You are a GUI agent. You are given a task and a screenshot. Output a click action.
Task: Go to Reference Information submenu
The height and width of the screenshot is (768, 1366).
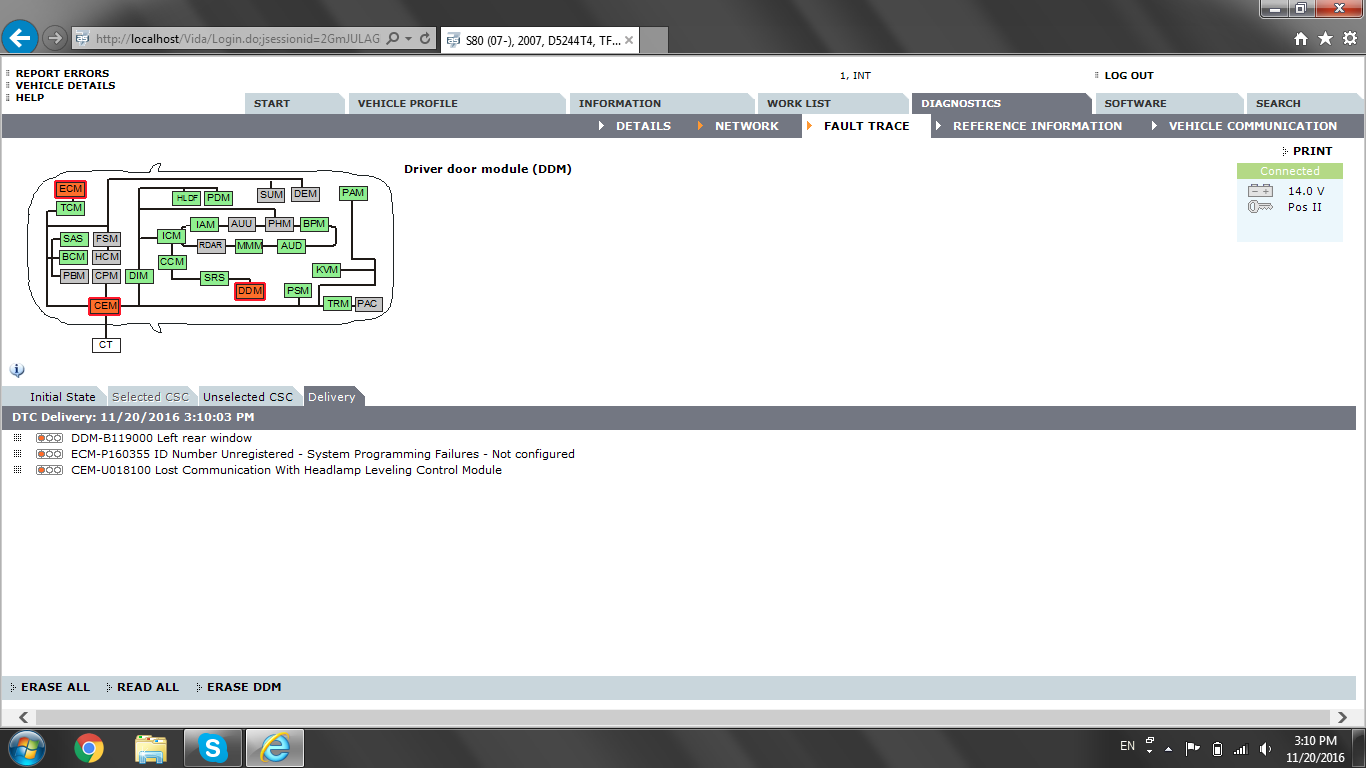[1036, 126]
